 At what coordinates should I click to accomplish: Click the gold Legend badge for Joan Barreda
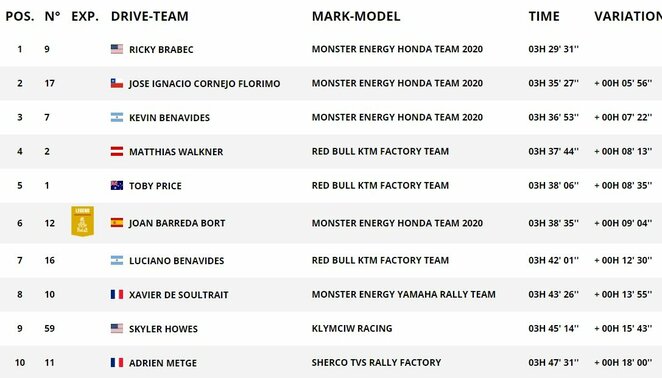(82, 221)
